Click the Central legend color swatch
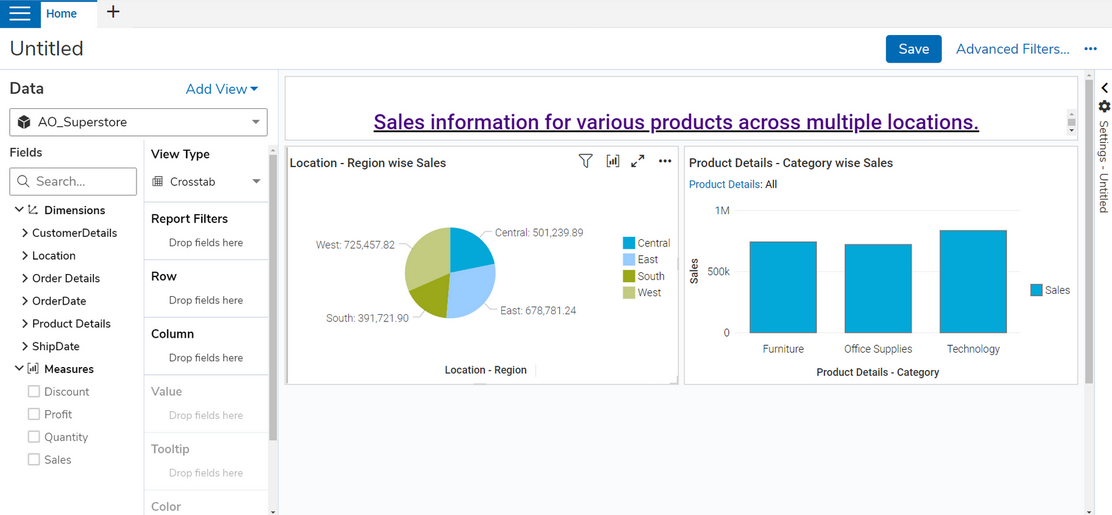The image size is (1112, 515). coord(629,243)
